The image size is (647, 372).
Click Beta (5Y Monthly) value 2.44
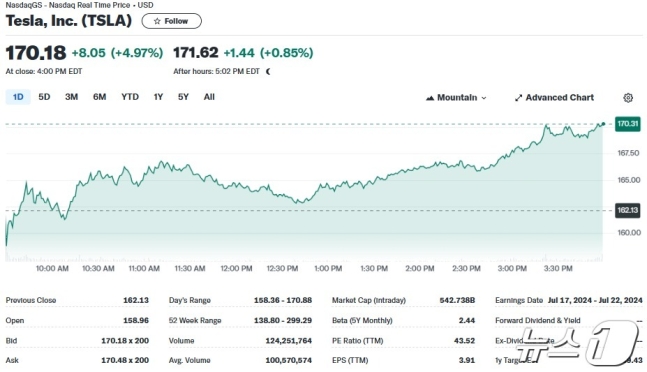(467, 320)
